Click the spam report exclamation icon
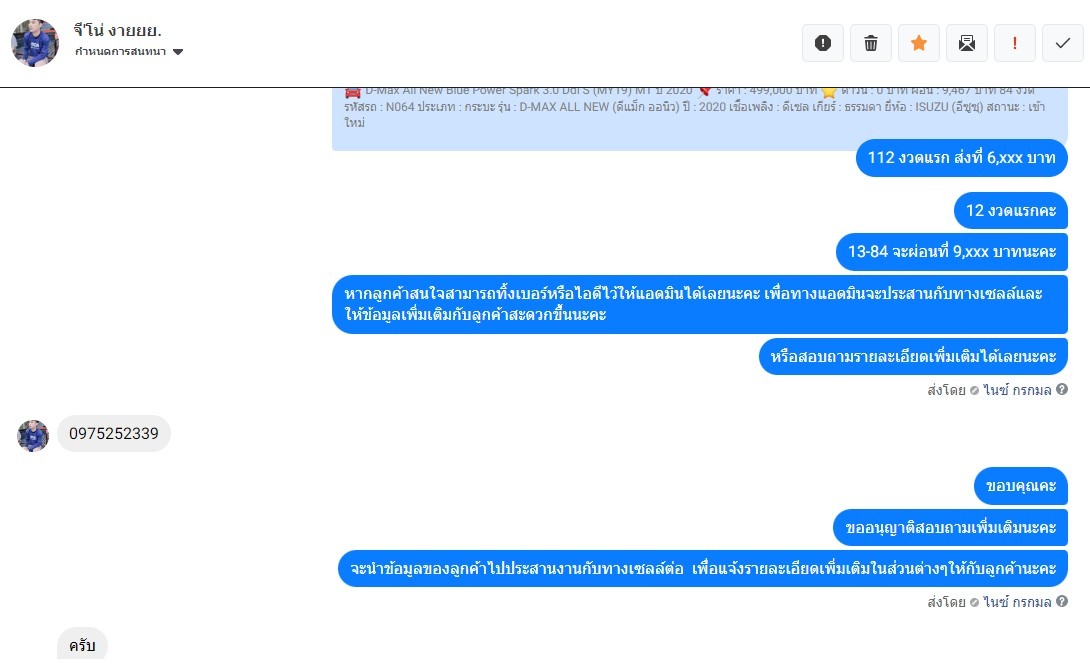Screen dimensions: 1090x664 822,43
